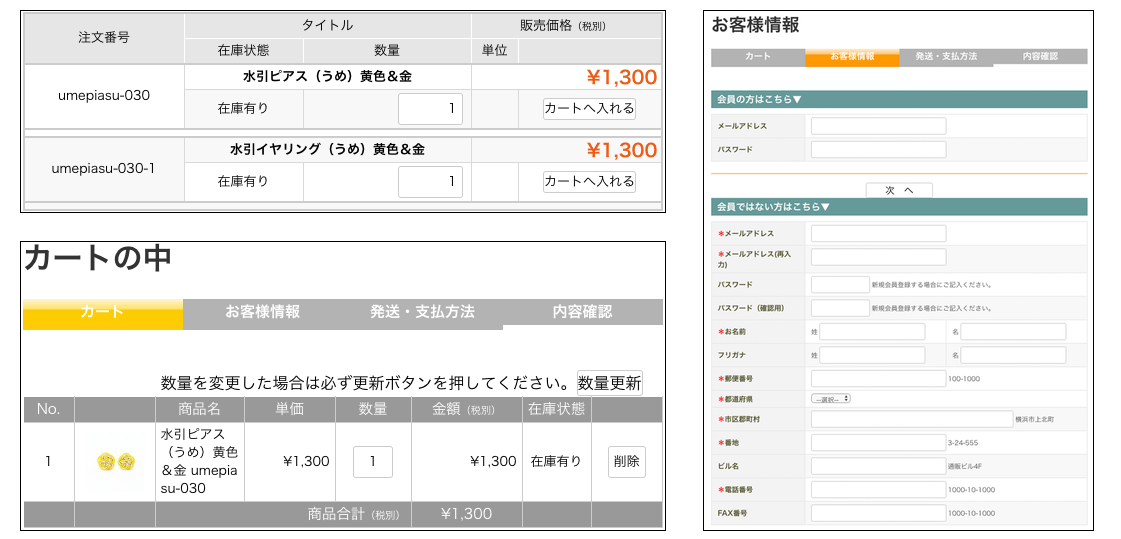This screenshot has height=539, width=1121.
Task: Open the 都道府県 選択 dropdown
Action: tap(831, 399)
